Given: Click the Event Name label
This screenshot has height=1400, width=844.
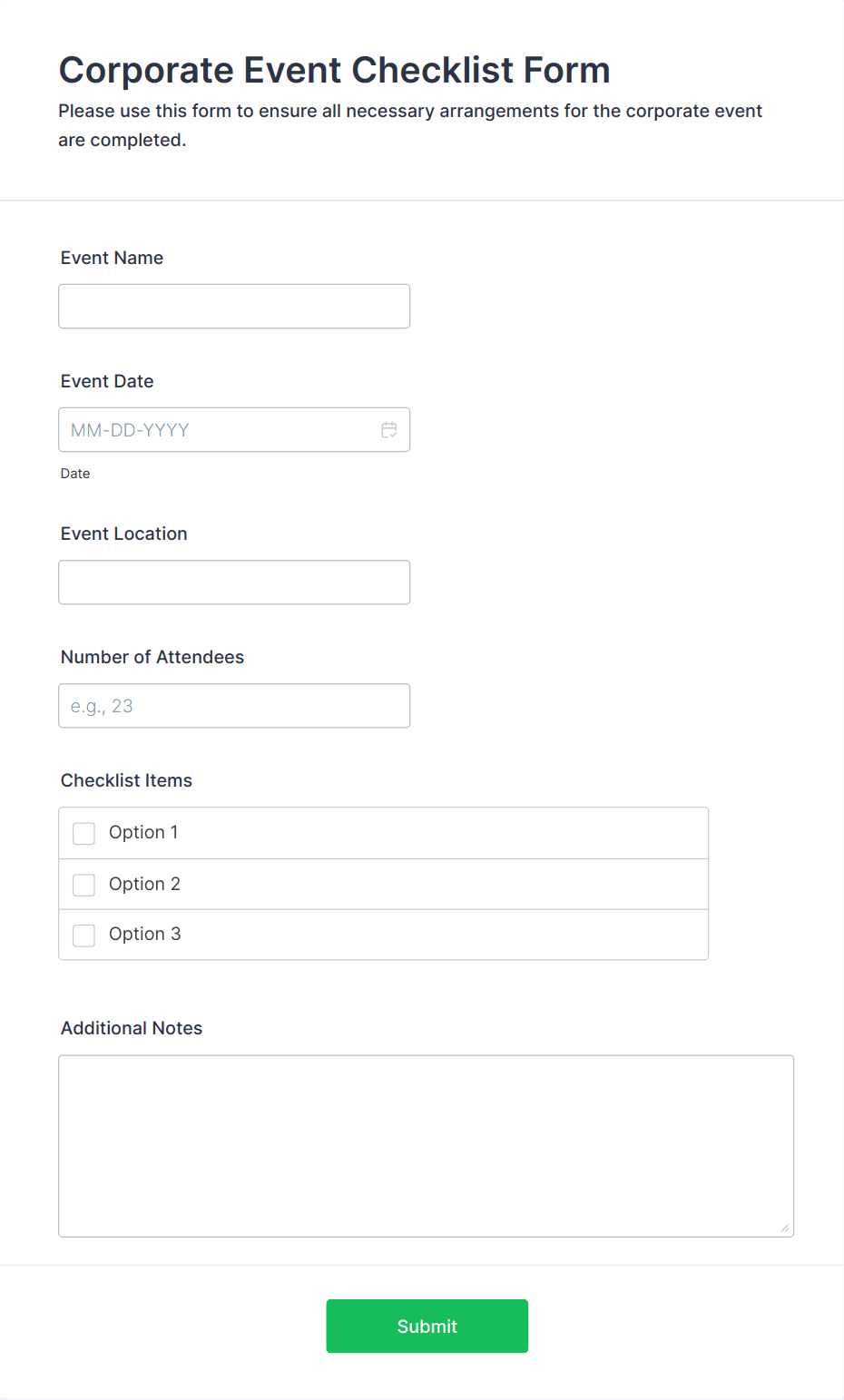Looking at the screenshot, I should pos(113,258).
